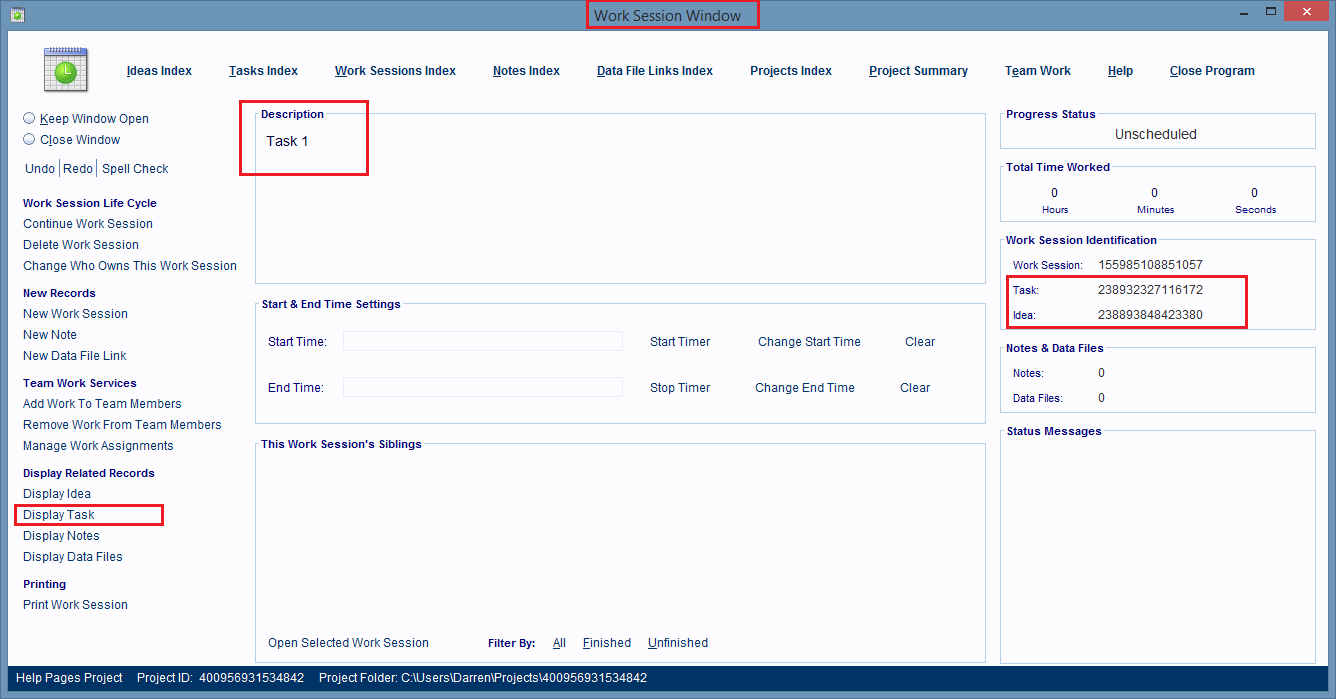Open the Team Work menu

[x=1038, y=71]
